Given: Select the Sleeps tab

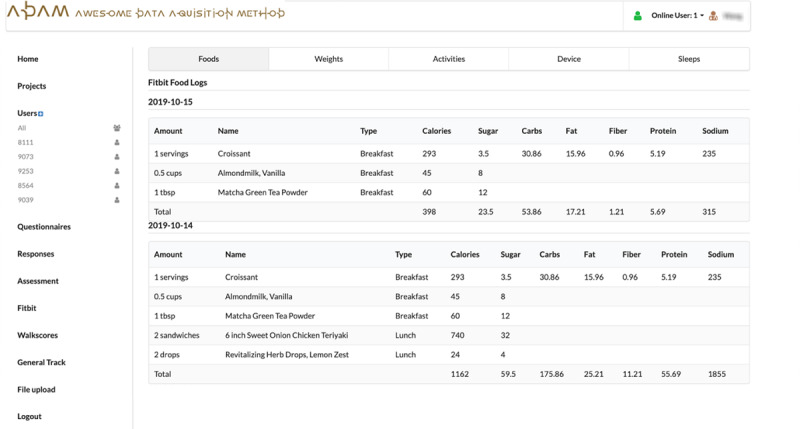Looking at the screenshot, I should (688, 59).
